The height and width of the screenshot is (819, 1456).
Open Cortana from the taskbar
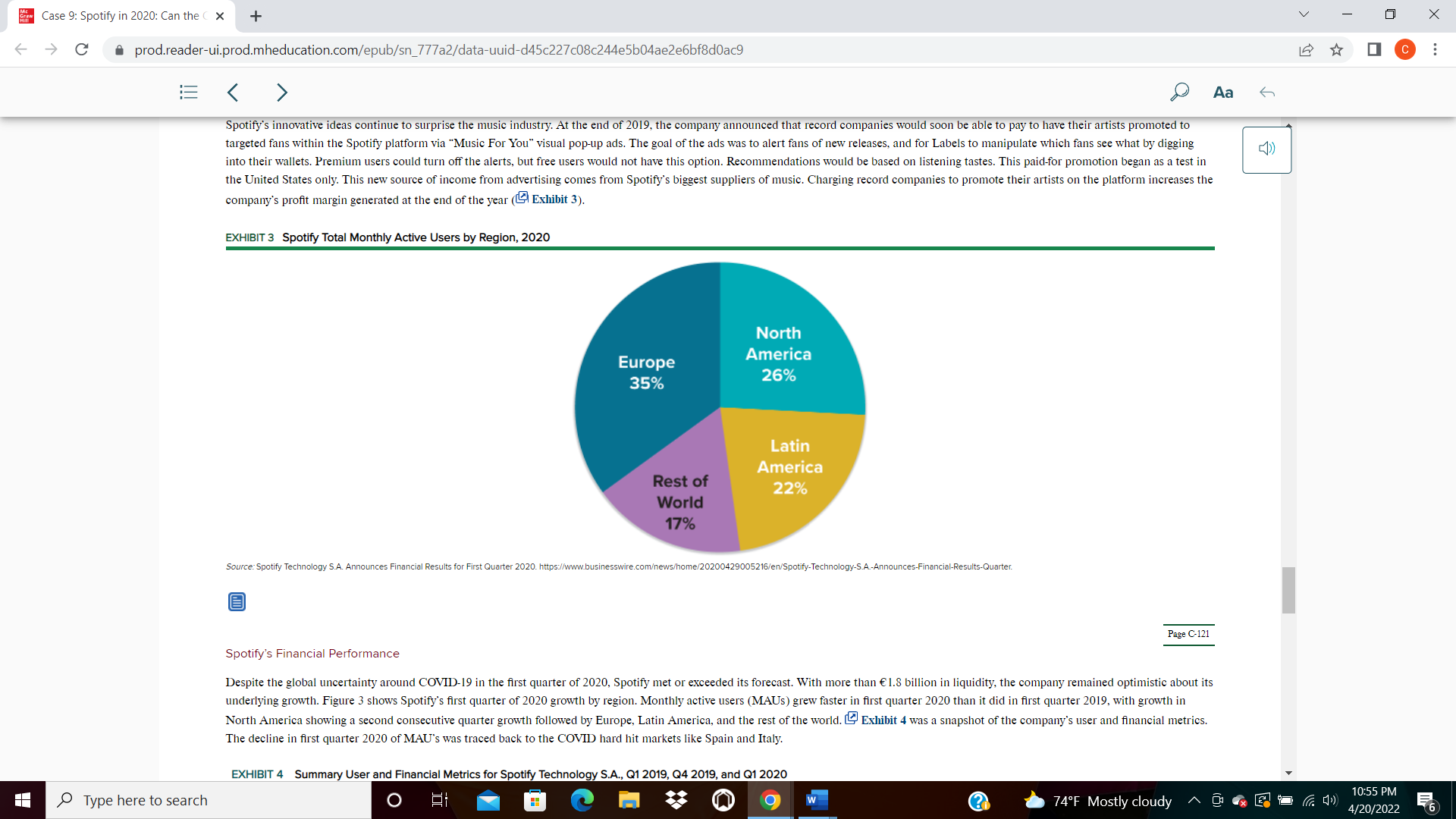394,800
